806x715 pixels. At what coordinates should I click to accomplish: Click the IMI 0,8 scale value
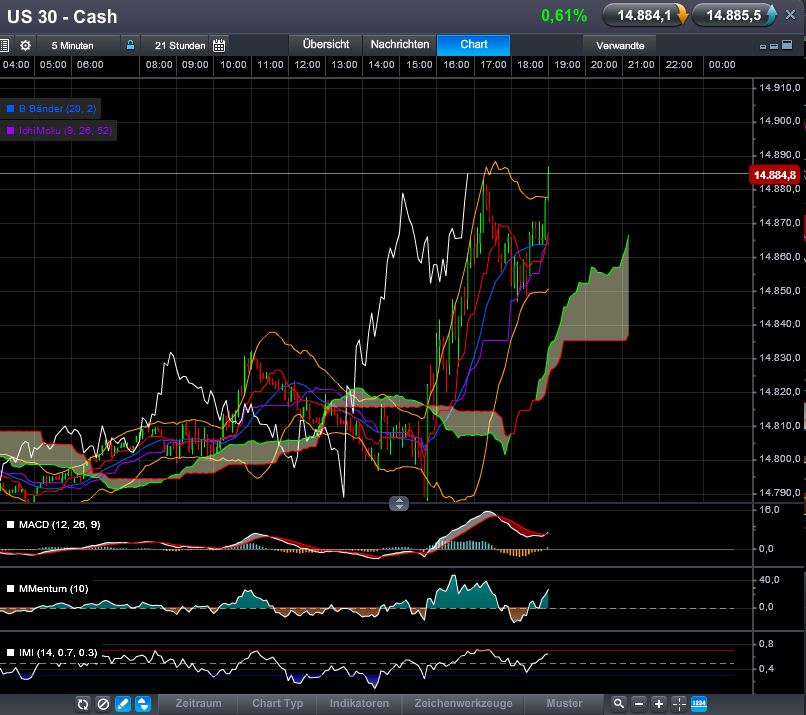pos(766,644)
